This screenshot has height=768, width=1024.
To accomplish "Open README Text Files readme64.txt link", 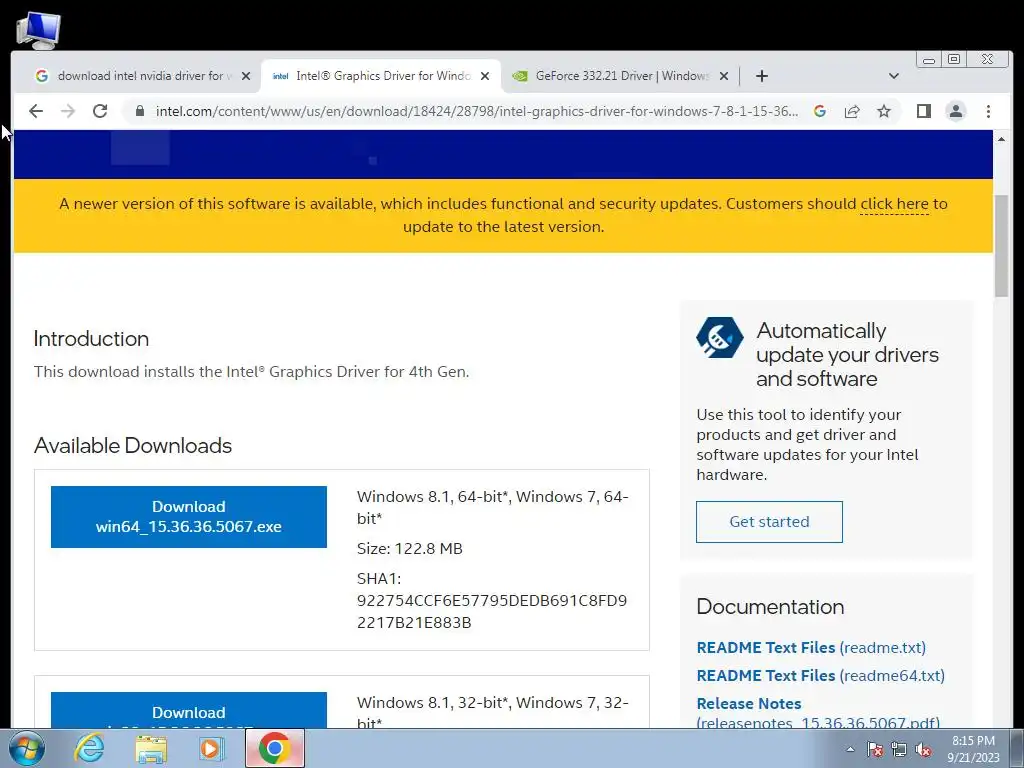I will (x=820, y=675).
